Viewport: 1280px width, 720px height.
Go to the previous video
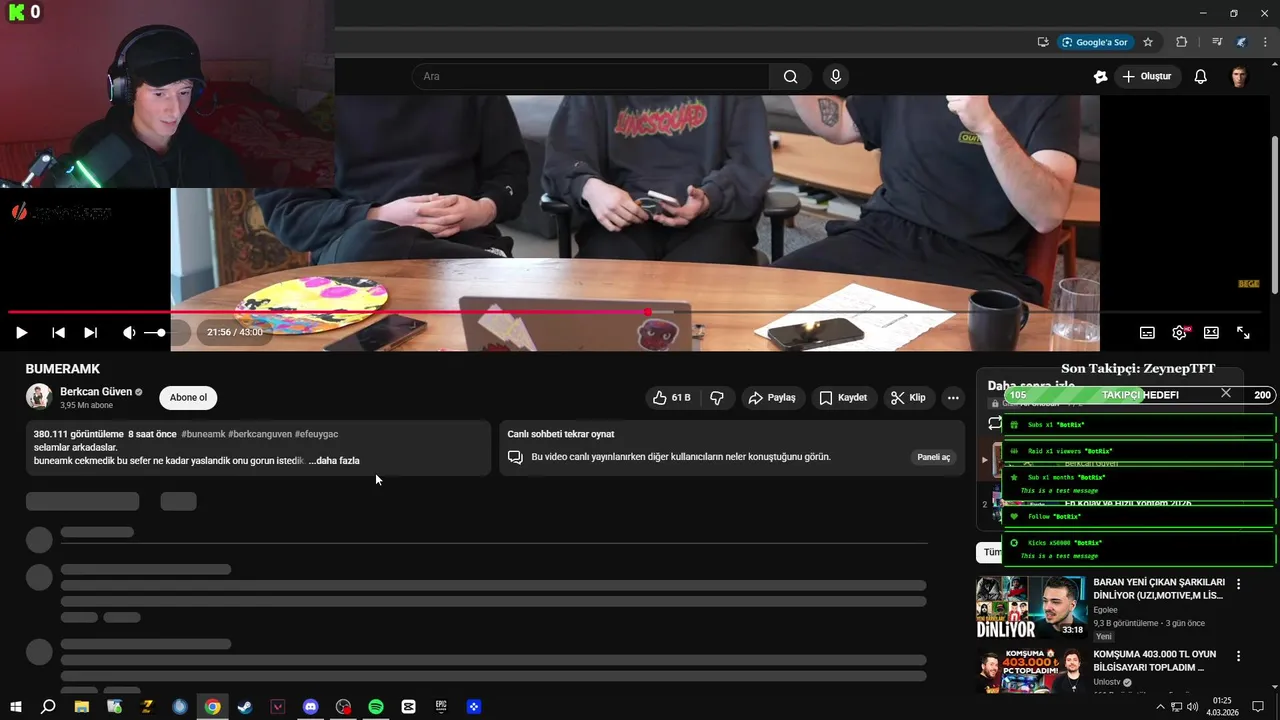[x=58, y=332]
